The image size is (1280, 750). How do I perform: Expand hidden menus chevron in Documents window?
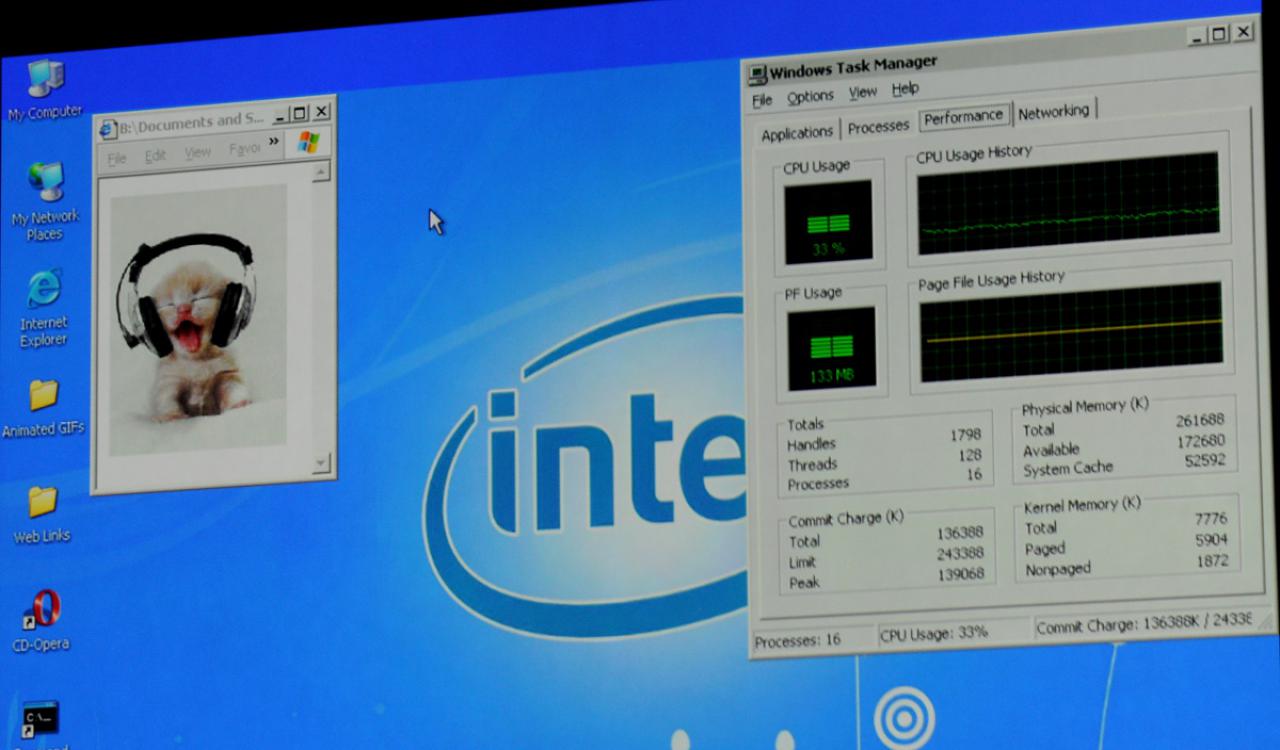click(x=274, y=142)
